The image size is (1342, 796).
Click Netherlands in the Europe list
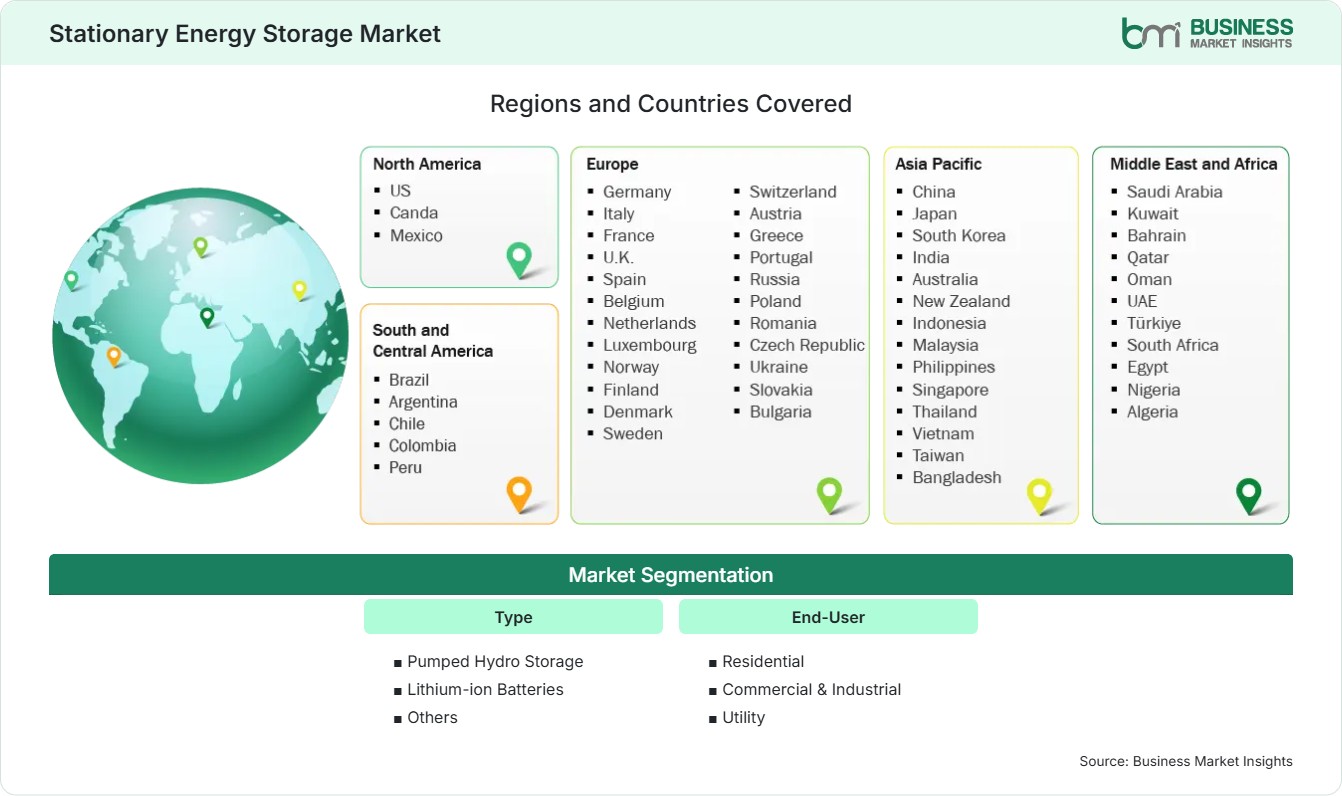649,323
